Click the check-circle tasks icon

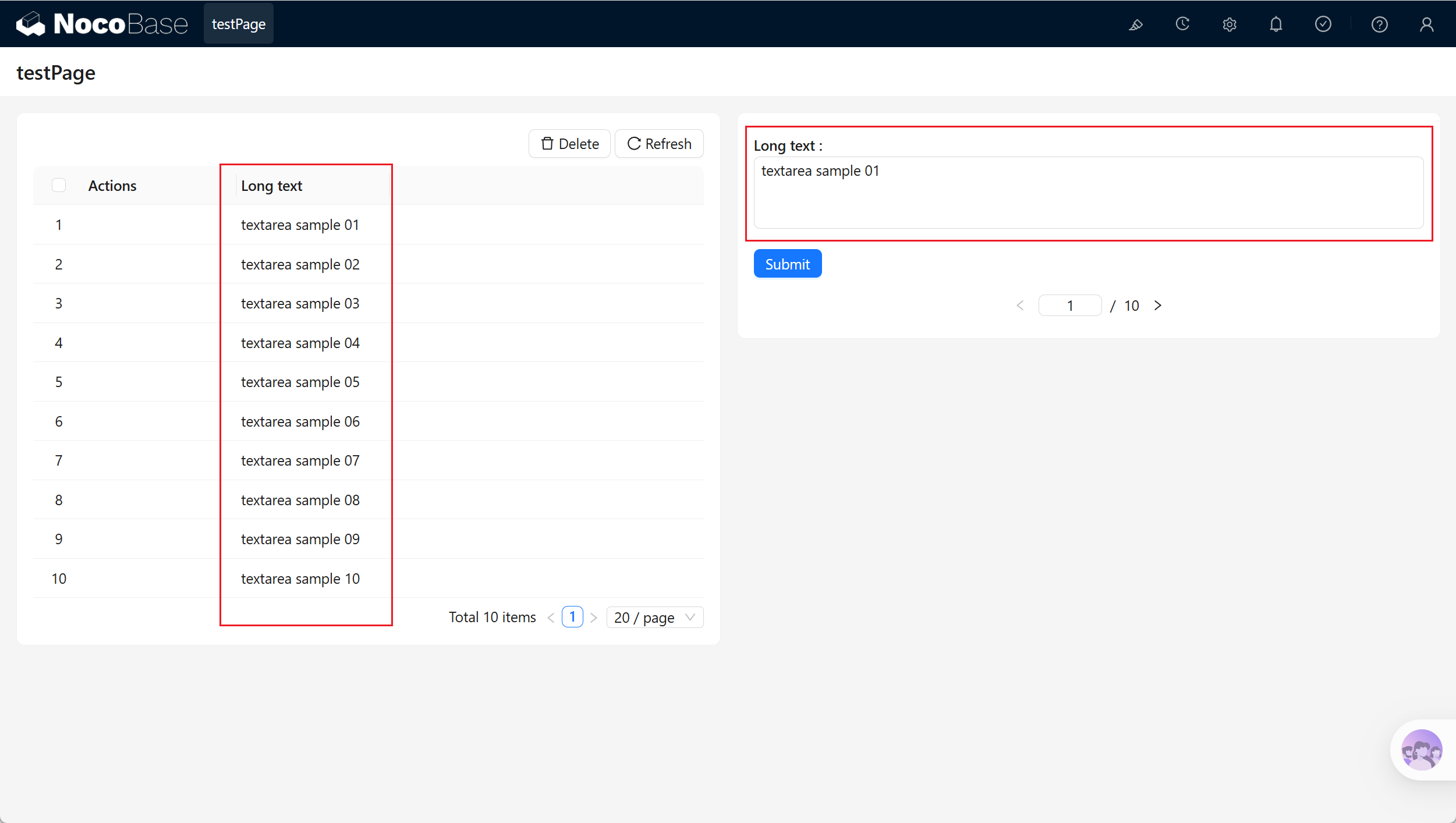(1323, 24)
